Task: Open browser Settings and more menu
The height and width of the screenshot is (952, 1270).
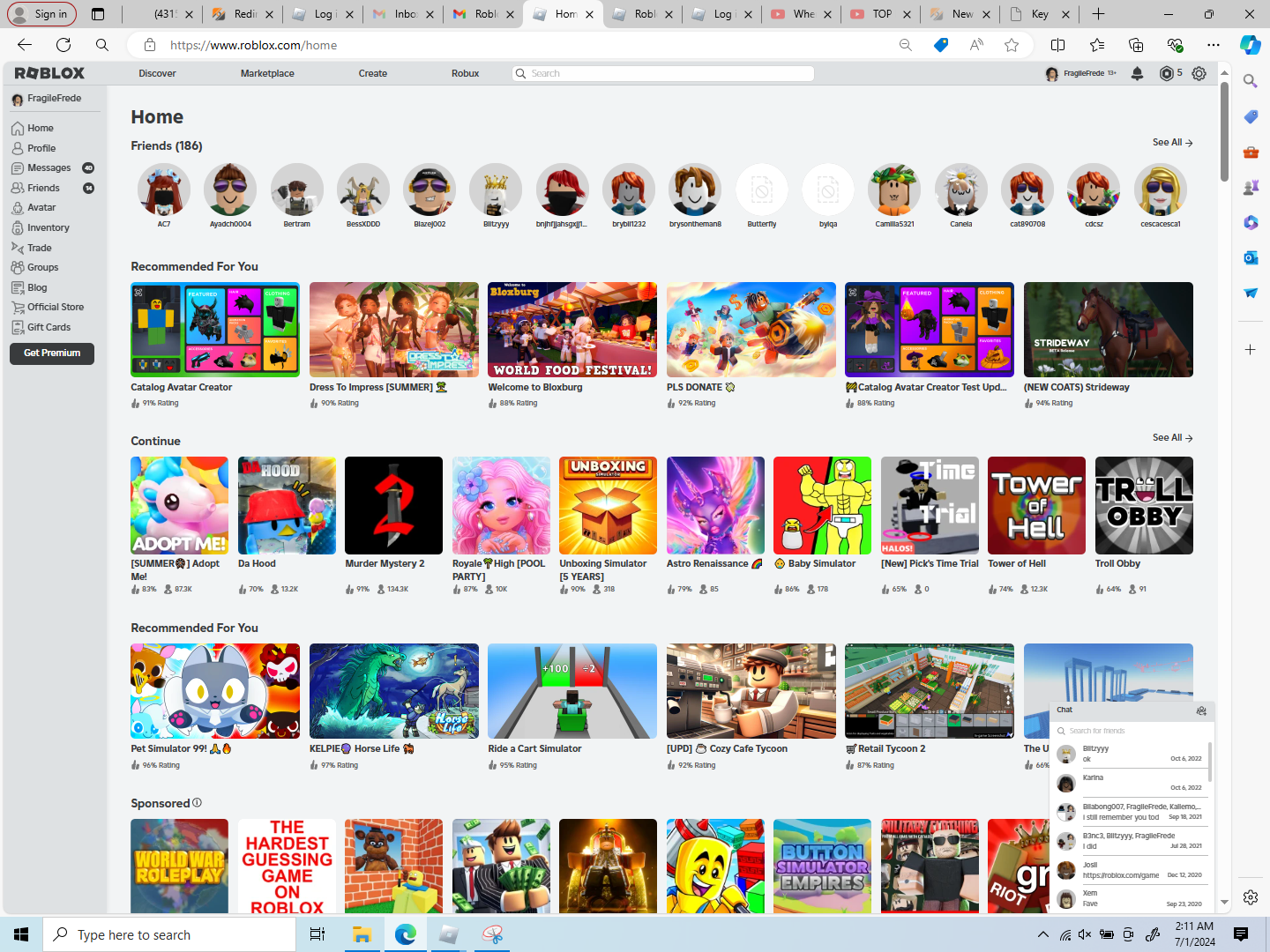Action: (x=1214, y=45)
